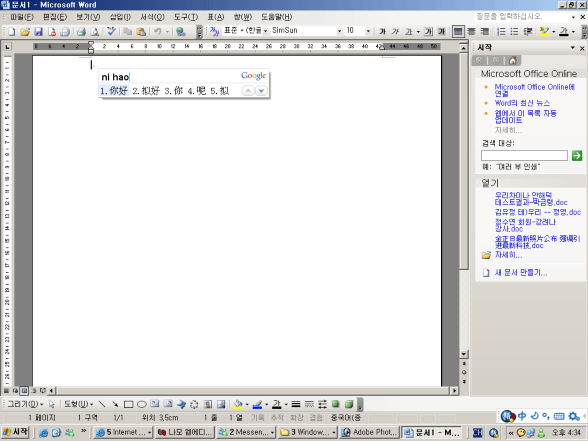Save the document with the floppy icon
The width and height of the screenshot is (588, 441).
point(38,32)
